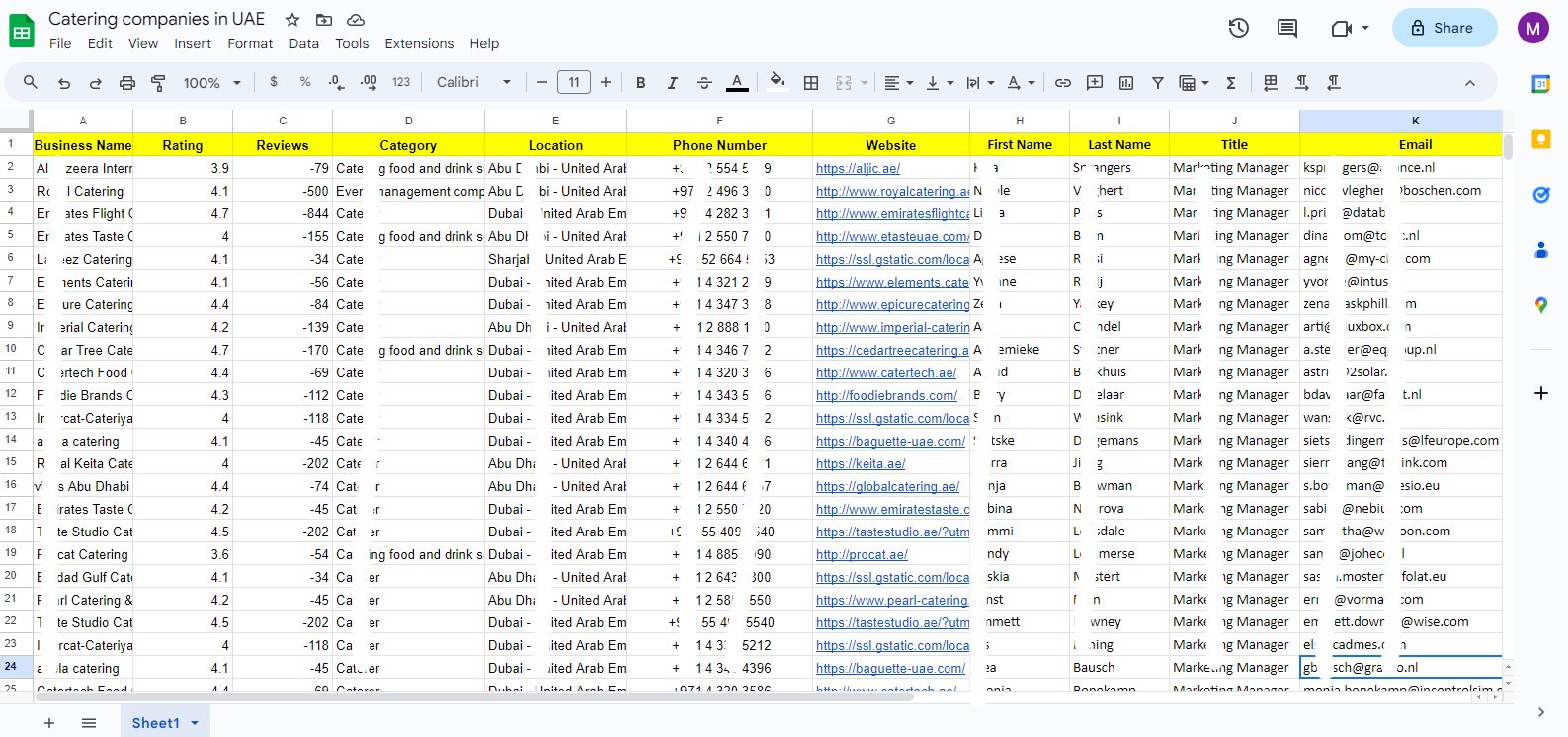
Task: Open Google Sheets home icon
Action: (22, 31)
